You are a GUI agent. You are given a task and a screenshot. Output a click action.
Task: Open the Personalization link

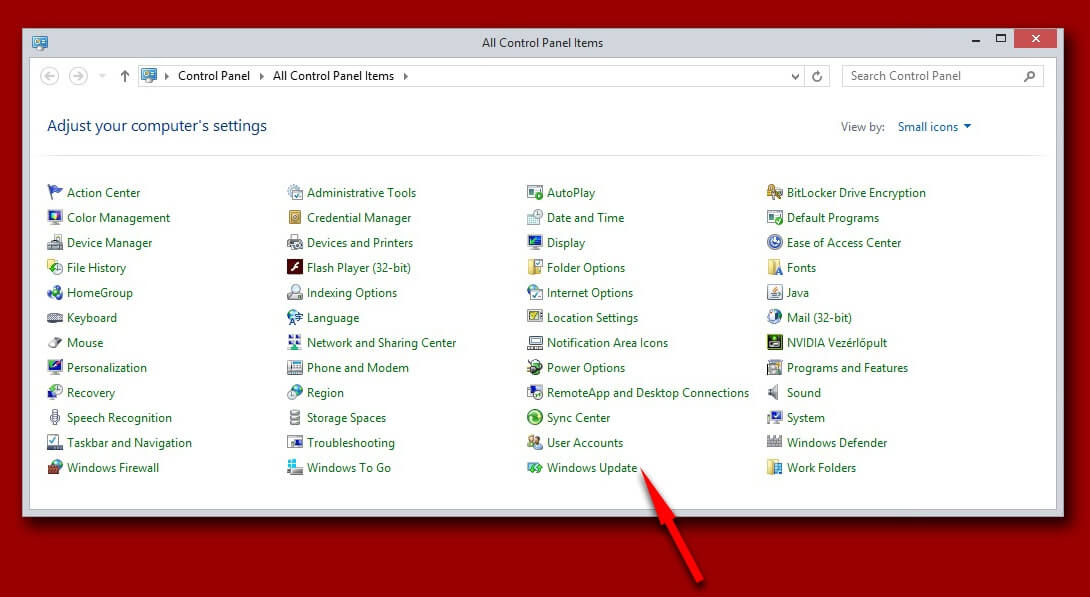click(x=106, y=368)
